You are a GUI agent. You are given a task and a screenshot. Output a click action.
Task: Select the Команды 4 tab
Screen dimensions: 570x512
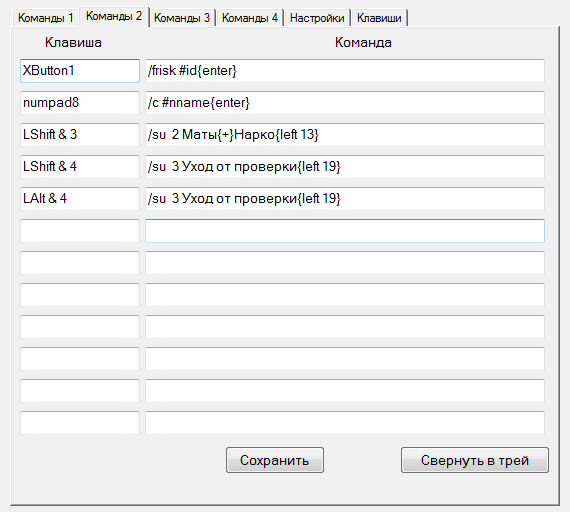(x=250, y=18)
